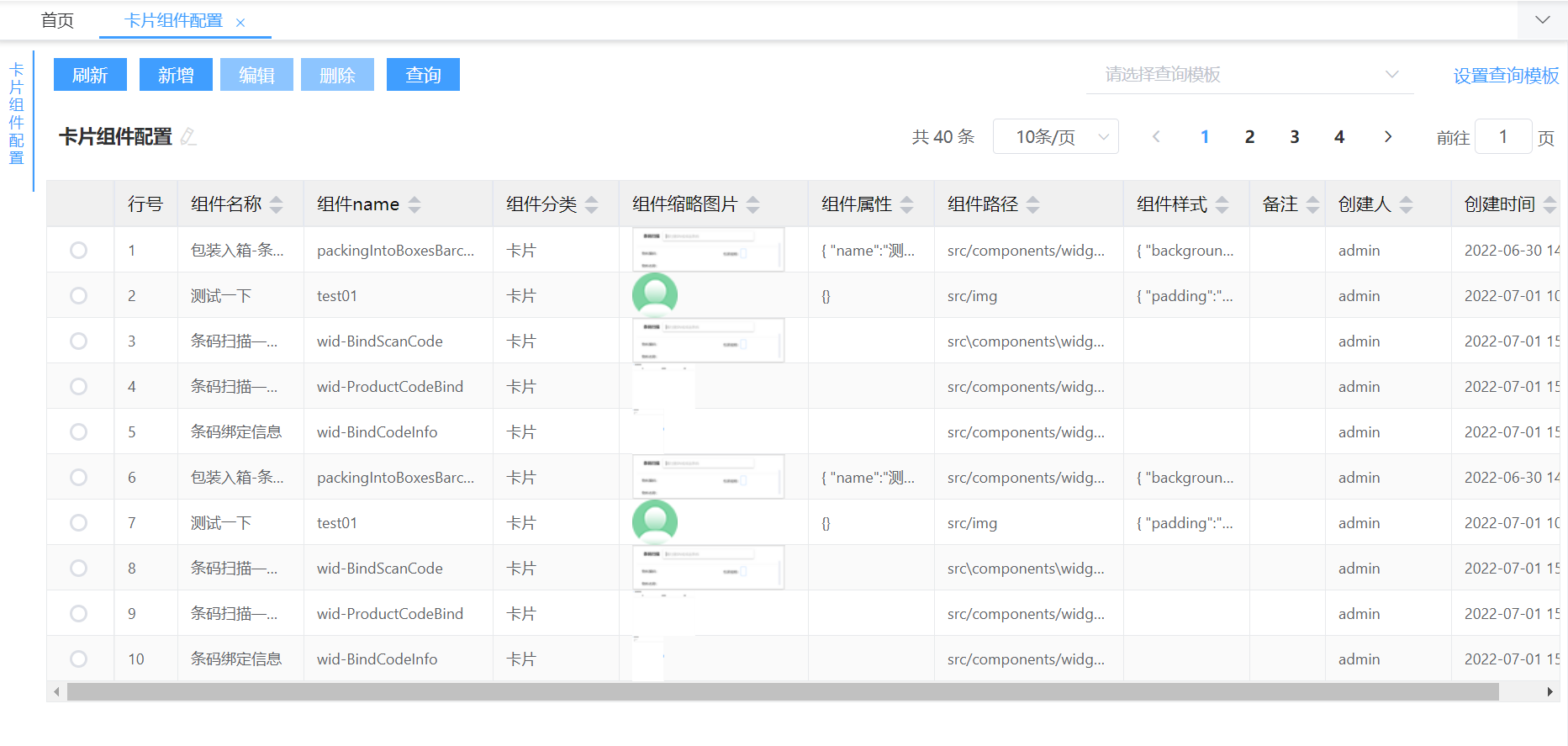Click 测试一下 name in row 2
1568x746 pixels.
pos(221,295)
